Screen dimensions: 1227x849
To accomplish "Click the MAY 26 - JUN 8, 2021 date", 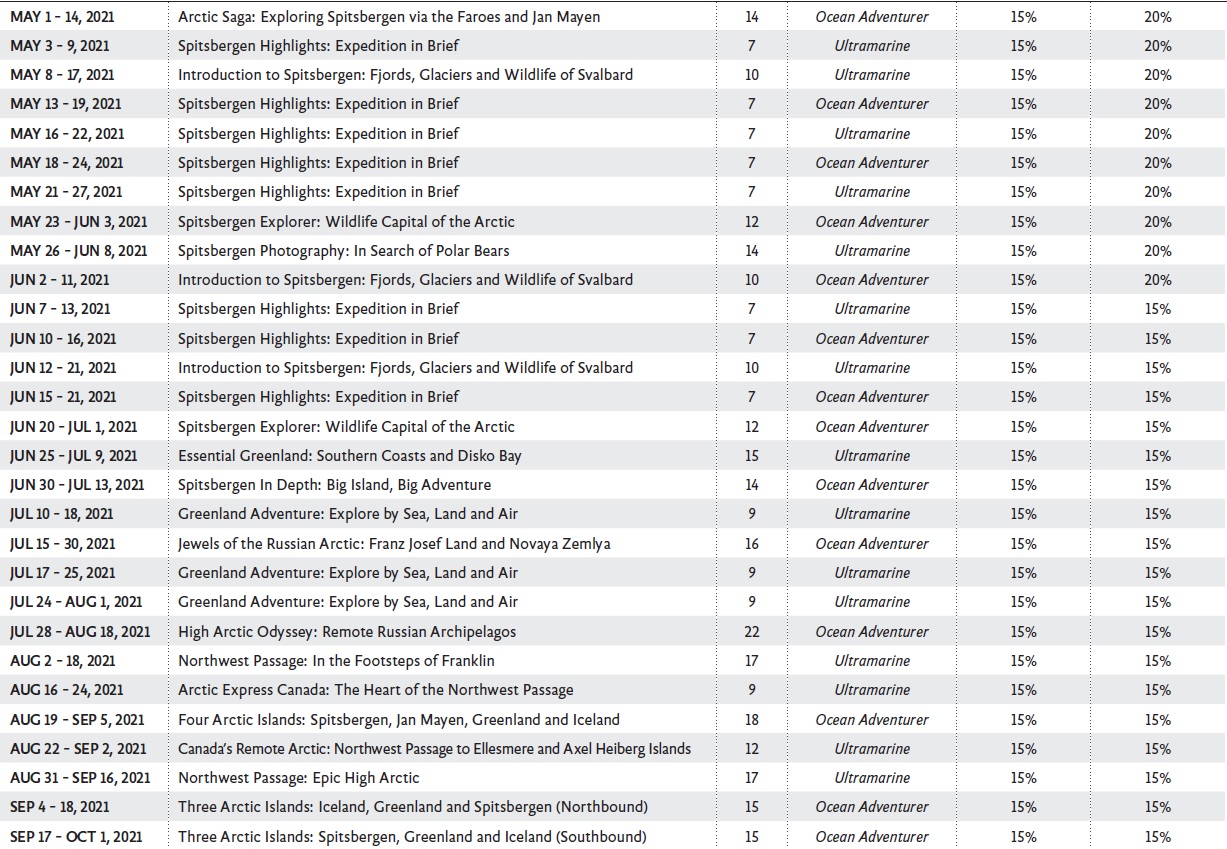I will tap(78, 251).
